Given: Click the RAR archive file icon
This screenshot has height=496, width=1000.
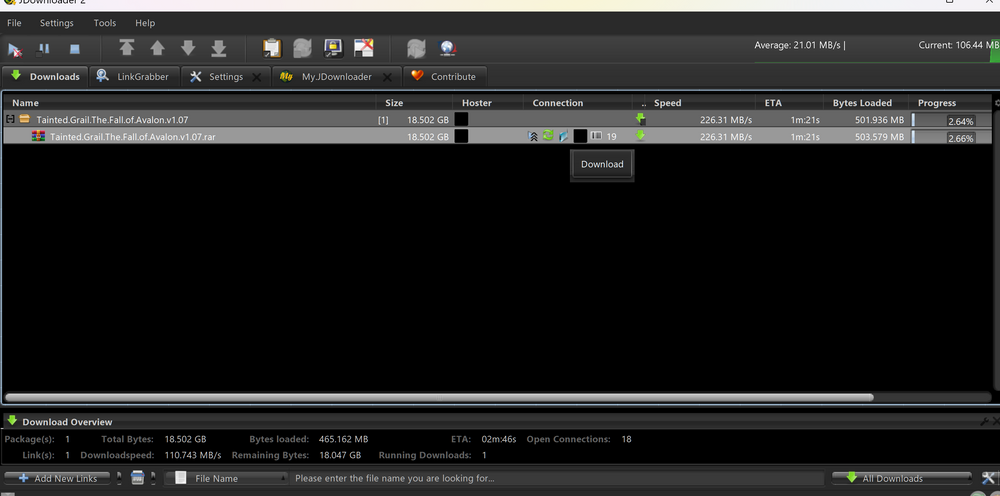Looking at the screenshot, I should point(38,136).
